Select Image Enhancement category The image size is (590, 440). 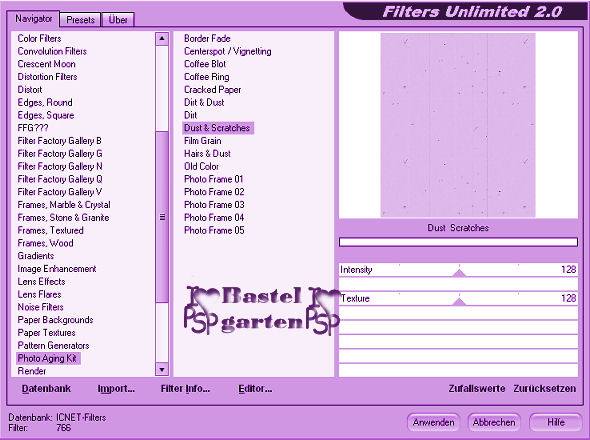coord(57,269)
